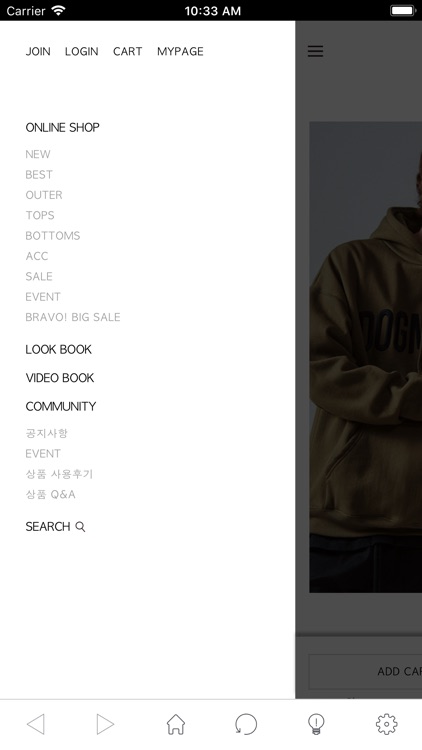The image size is (422, 750).
Task: Open the VIDEO BOOK menu item
Action: point(60,378)
